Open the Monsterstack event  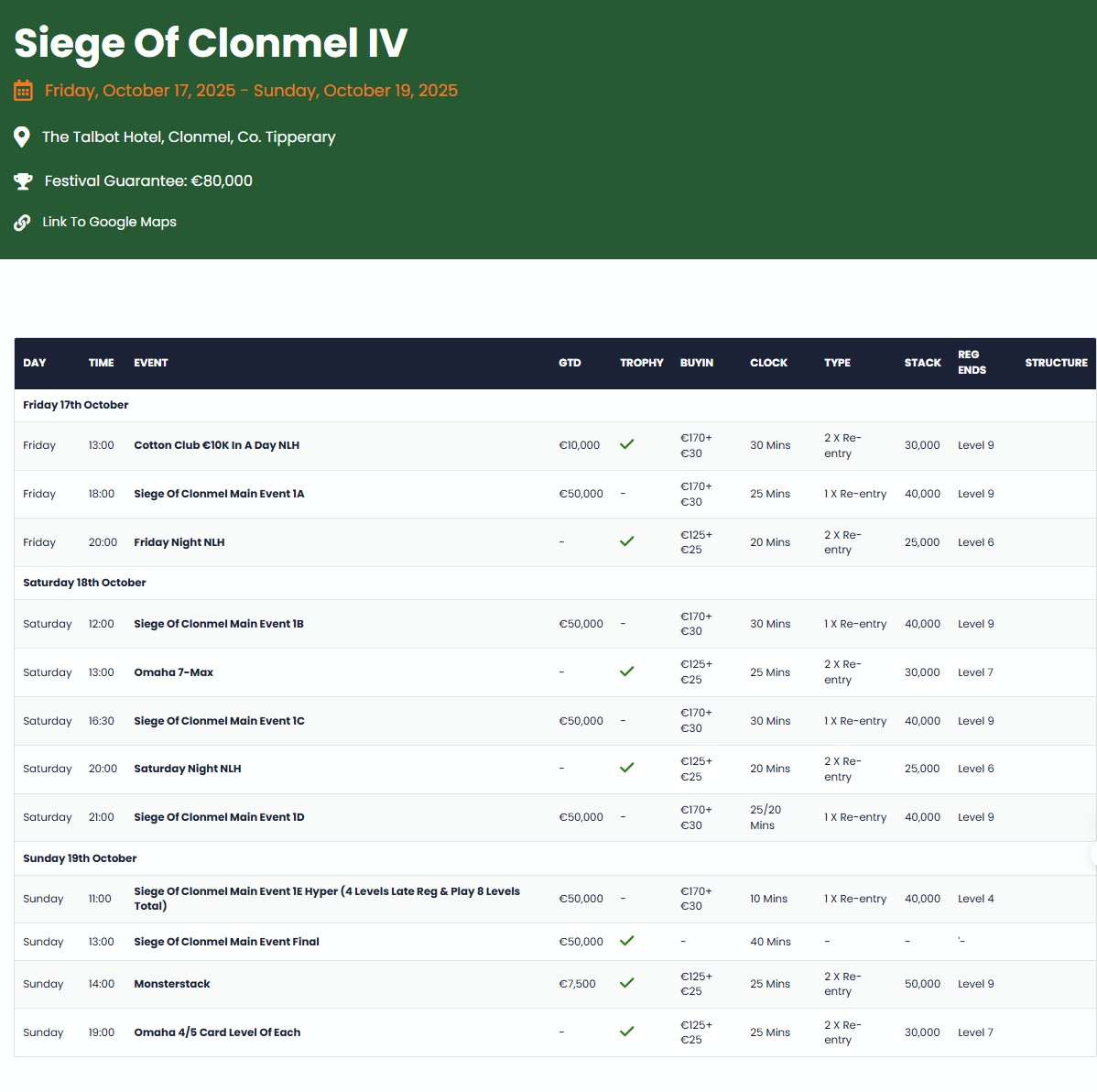(x=172, y=984)
